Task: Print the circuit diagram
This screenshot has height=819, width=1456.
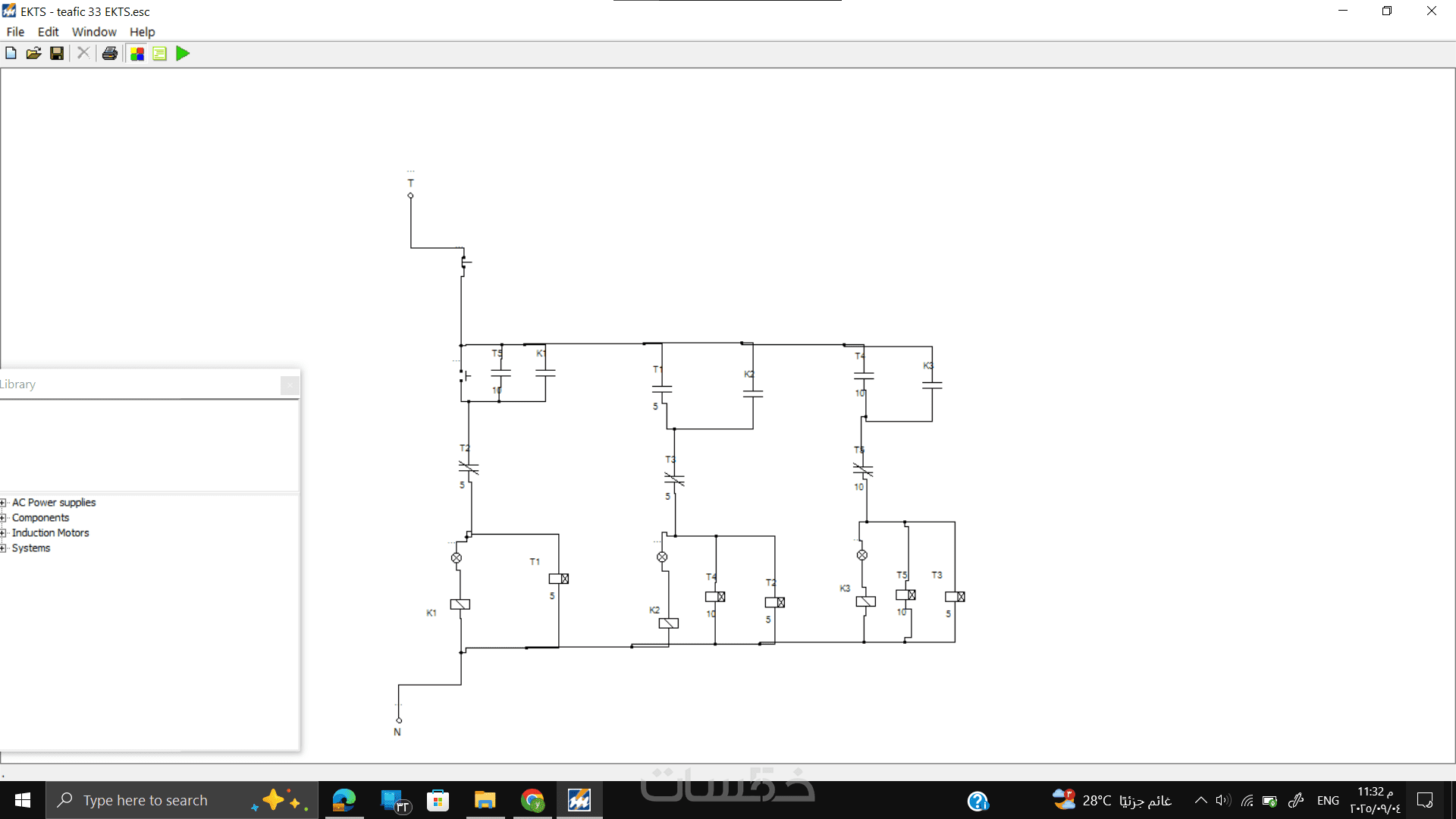Action: point(110,53)
